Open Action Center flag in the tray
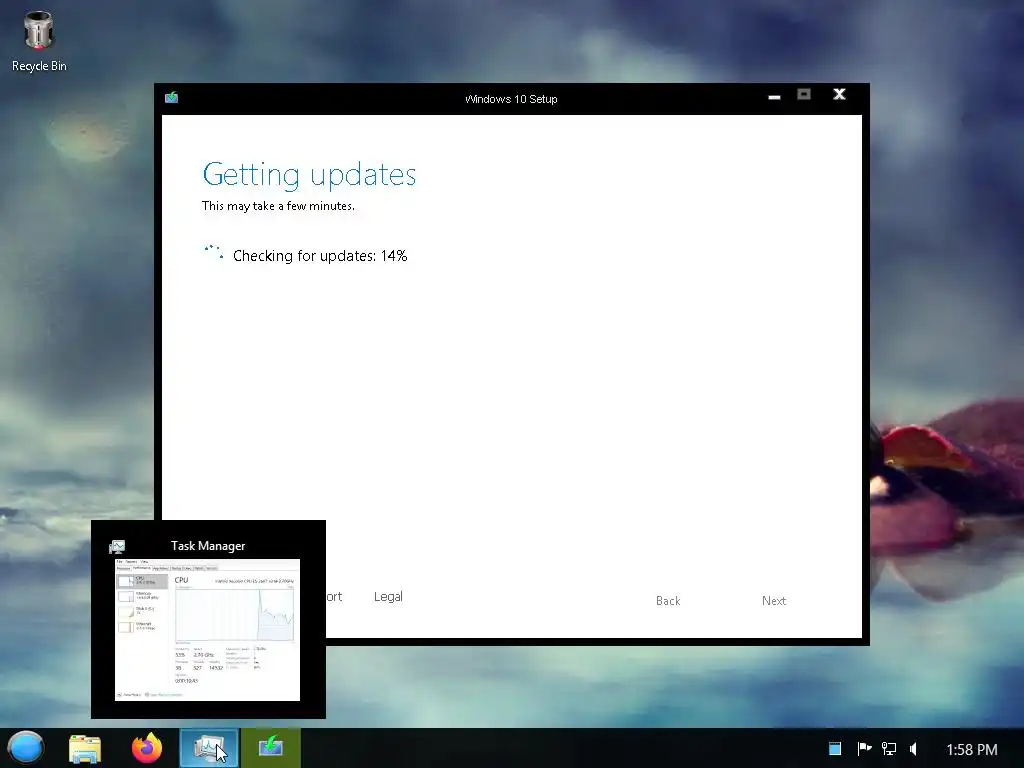Image resolution: width=1024 pixels, height=768 pixels. (864, 748)
